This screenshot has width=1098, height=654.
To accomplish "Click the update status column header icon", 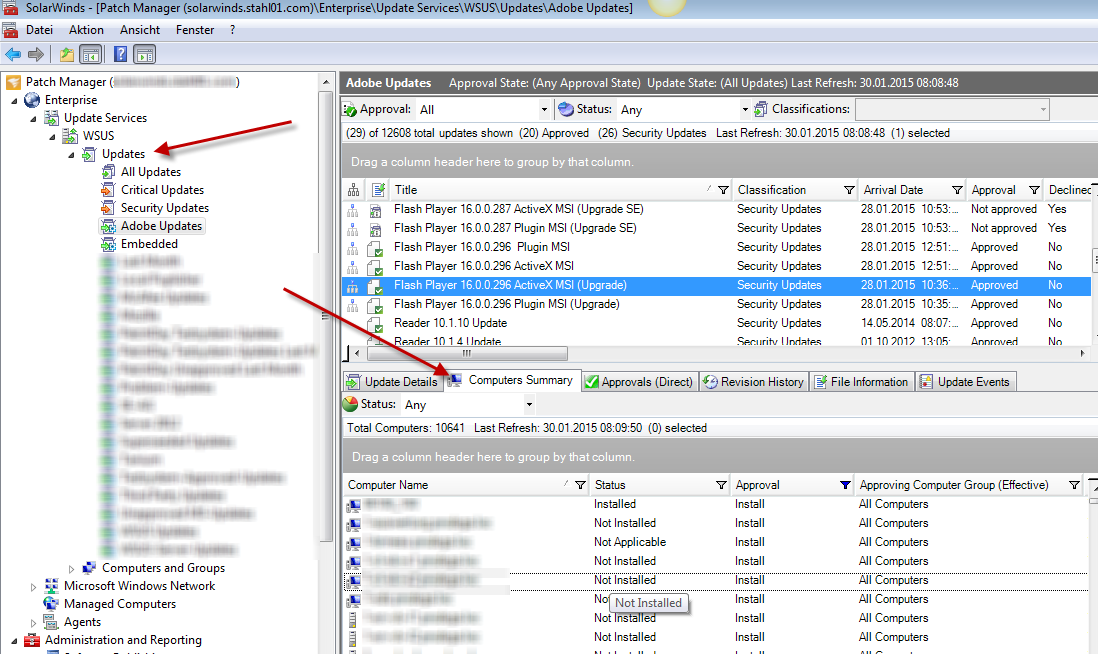I will (378, 190).
